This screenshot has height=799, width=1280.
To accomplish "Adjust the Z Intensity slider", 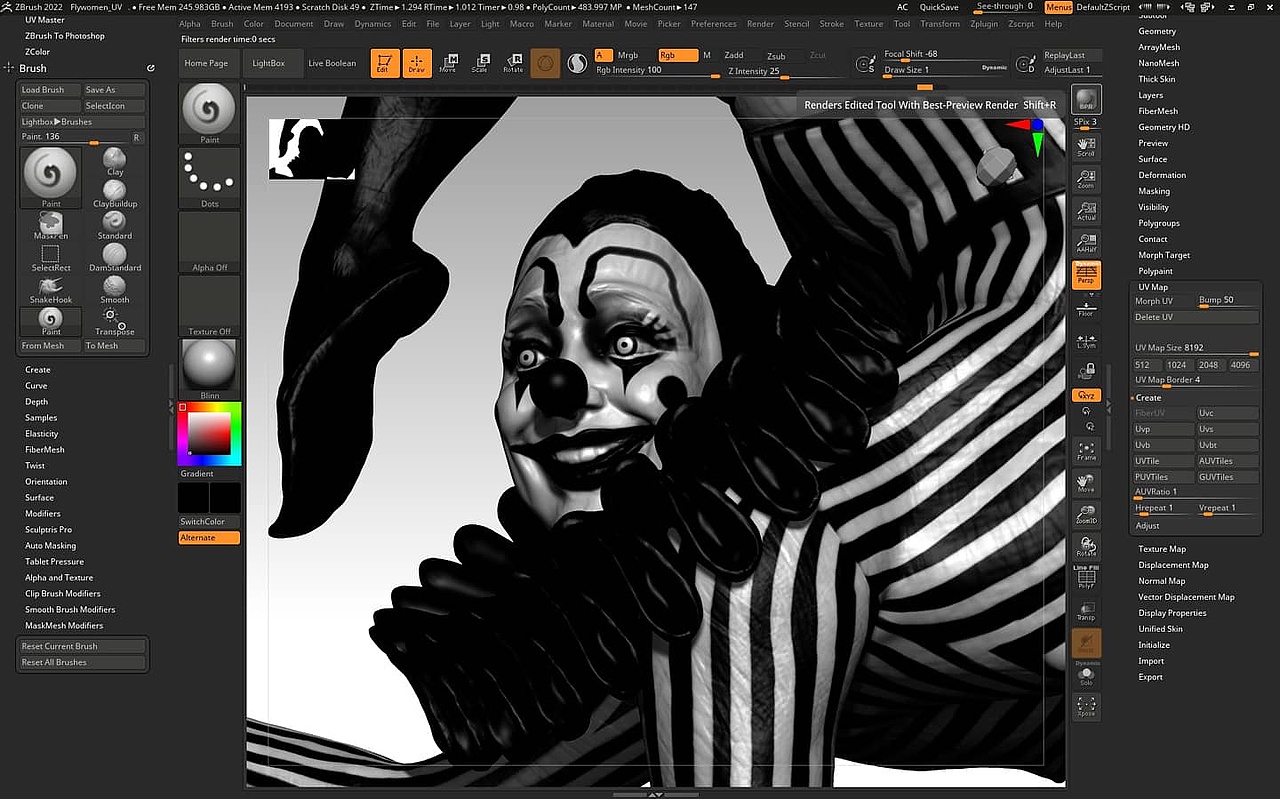I will pyautogui.click(x=786, y=71).
